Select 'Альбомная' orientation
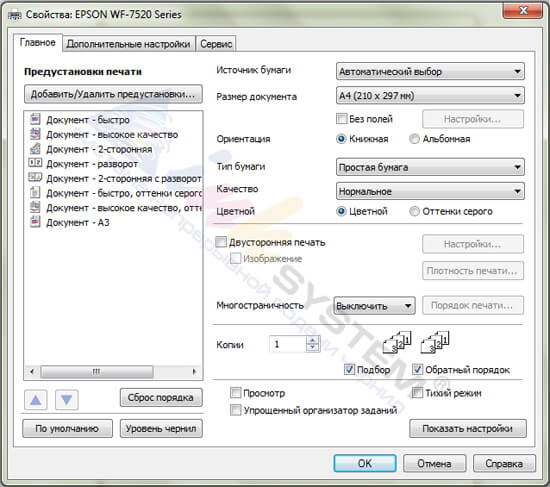550x487 pixels. coord(414,139)
